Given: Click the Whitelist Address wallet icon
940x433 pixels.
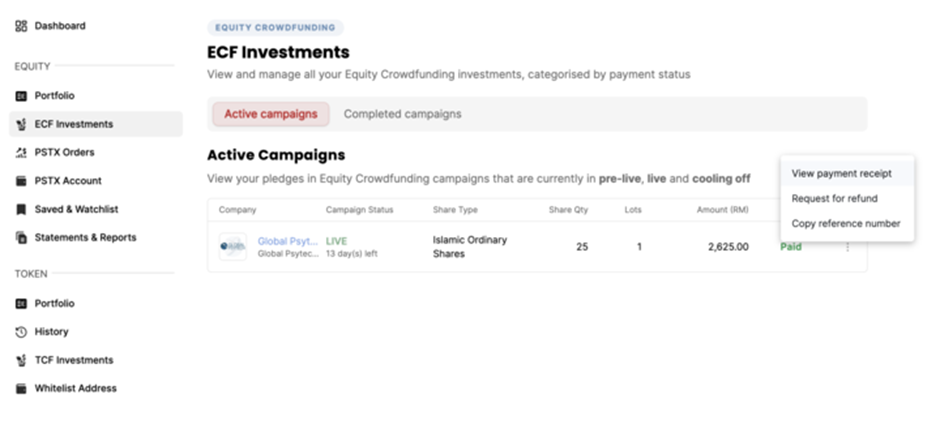Looking at the screenshot, I should pyautogui.click(x=21, y=389).
